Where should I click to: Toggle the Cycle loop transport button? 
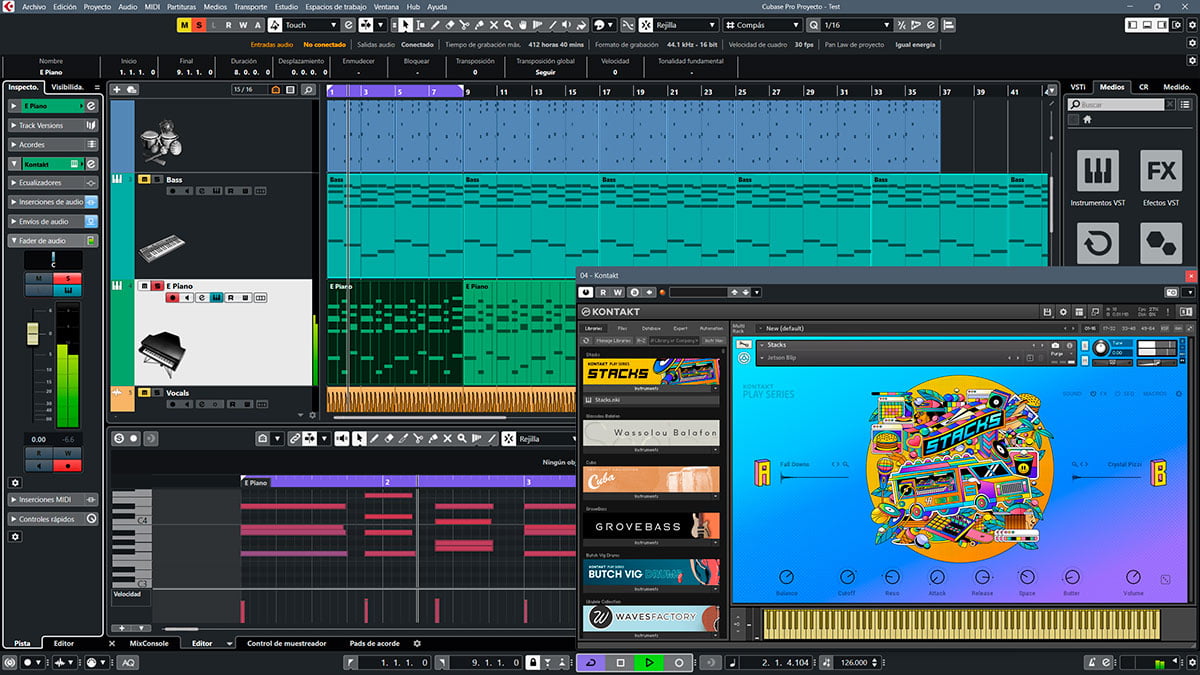point(591,663)
